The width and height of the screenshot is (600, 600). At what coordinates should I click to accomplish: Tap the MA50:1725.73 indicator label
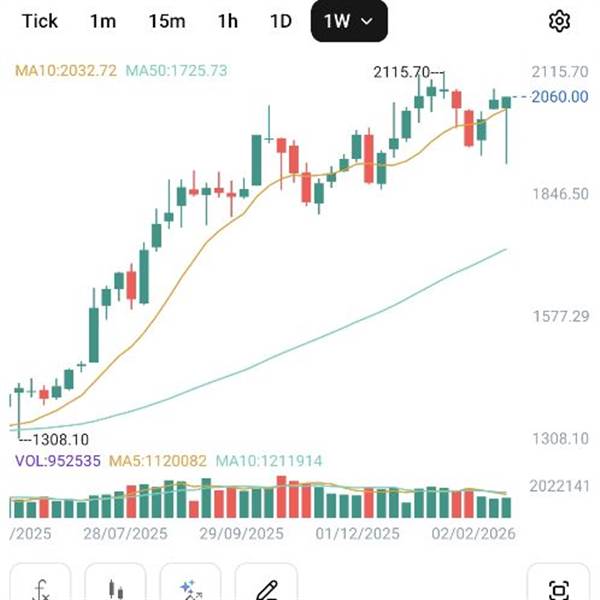pos(176,71)
